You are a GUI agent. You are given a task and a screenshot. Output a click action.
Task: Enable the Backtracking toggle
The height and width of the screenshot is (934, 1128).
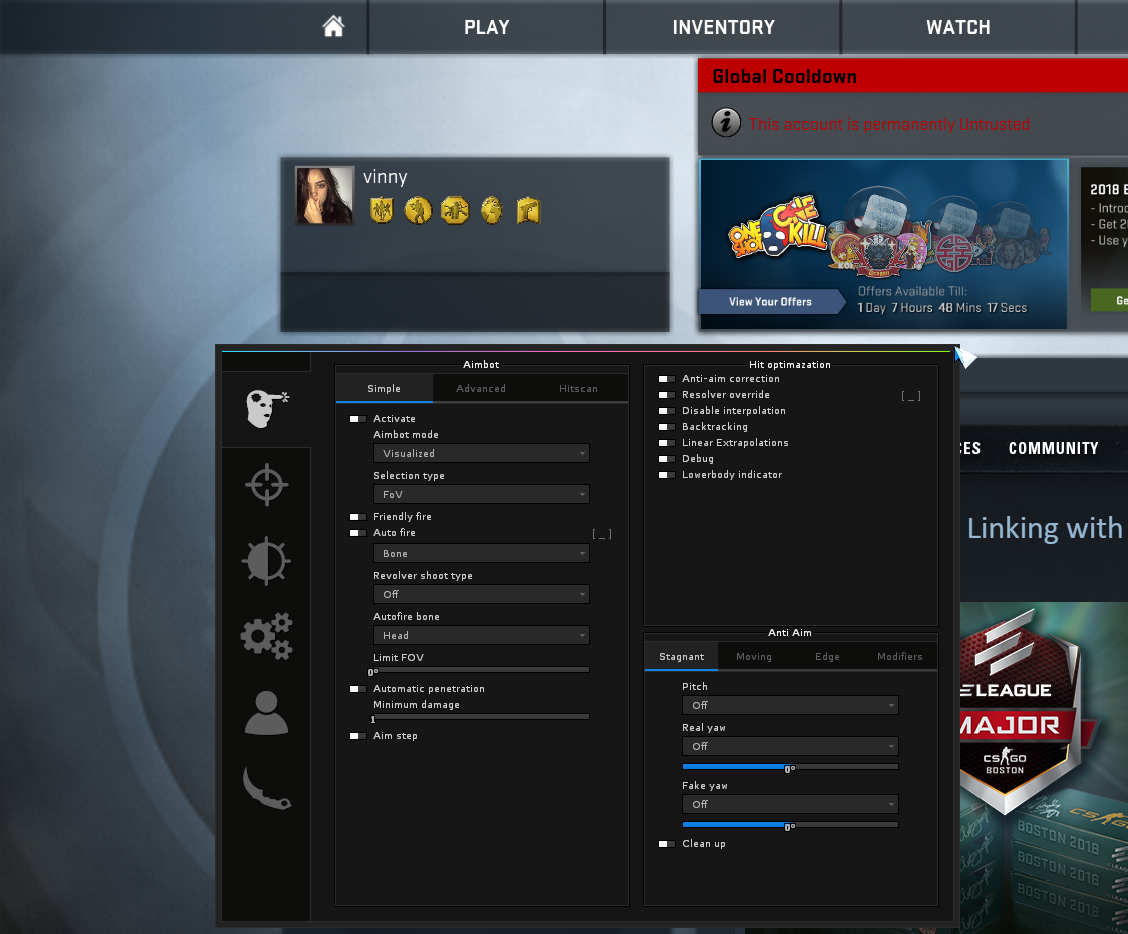tap(666, 427)
